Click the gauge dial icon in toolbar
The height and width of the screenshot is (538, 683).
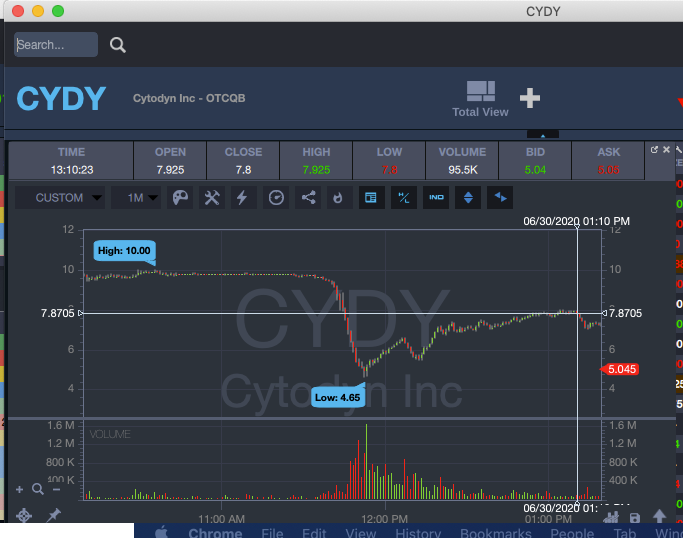tap(276, 198)
